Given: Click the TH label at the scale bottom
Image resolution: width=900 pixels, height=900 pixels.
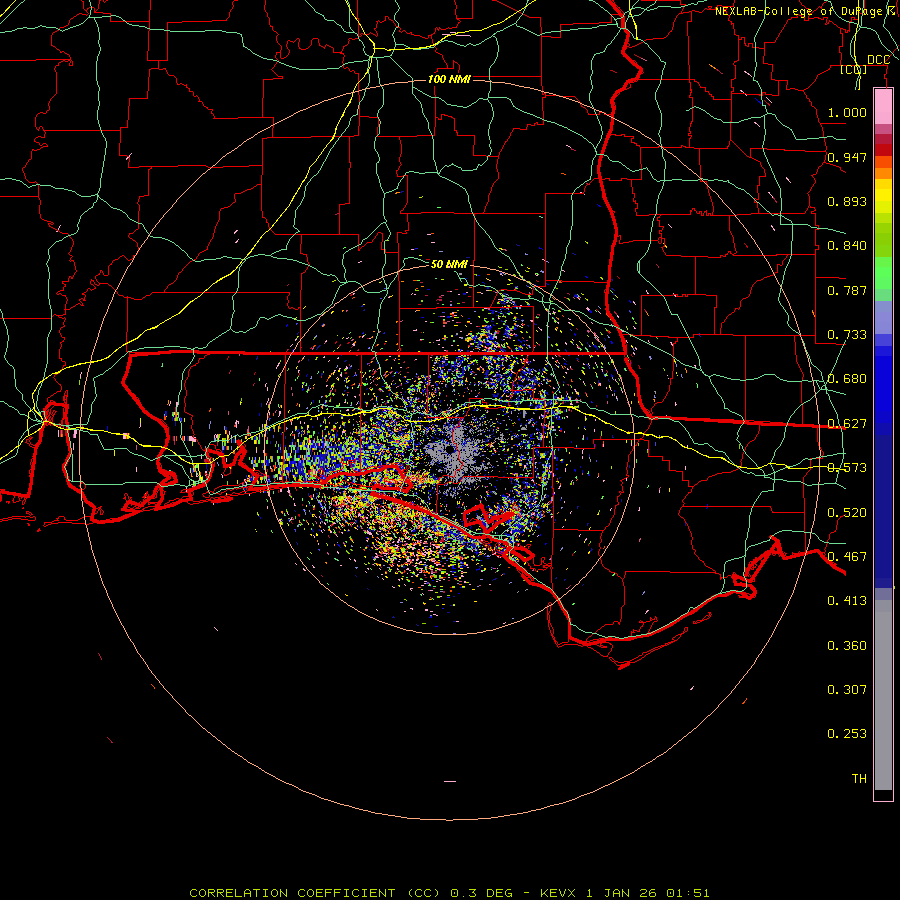Looking at the screenshot, I should click(859, 779).
